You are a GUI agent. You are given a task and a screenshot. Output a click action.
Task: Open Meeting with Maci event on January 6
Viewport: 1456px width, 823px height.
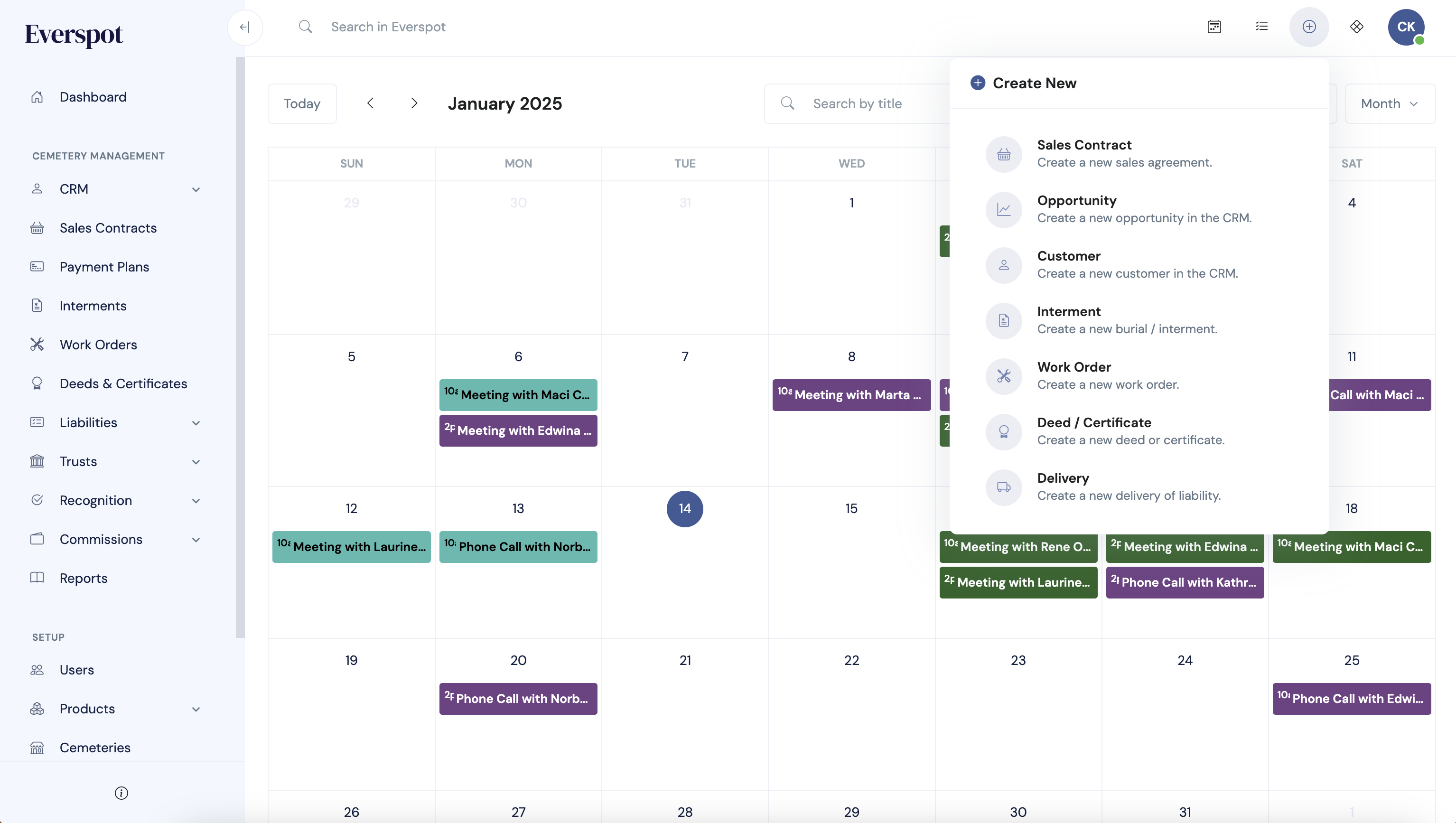pyautogui.click(x=518, y=395)
